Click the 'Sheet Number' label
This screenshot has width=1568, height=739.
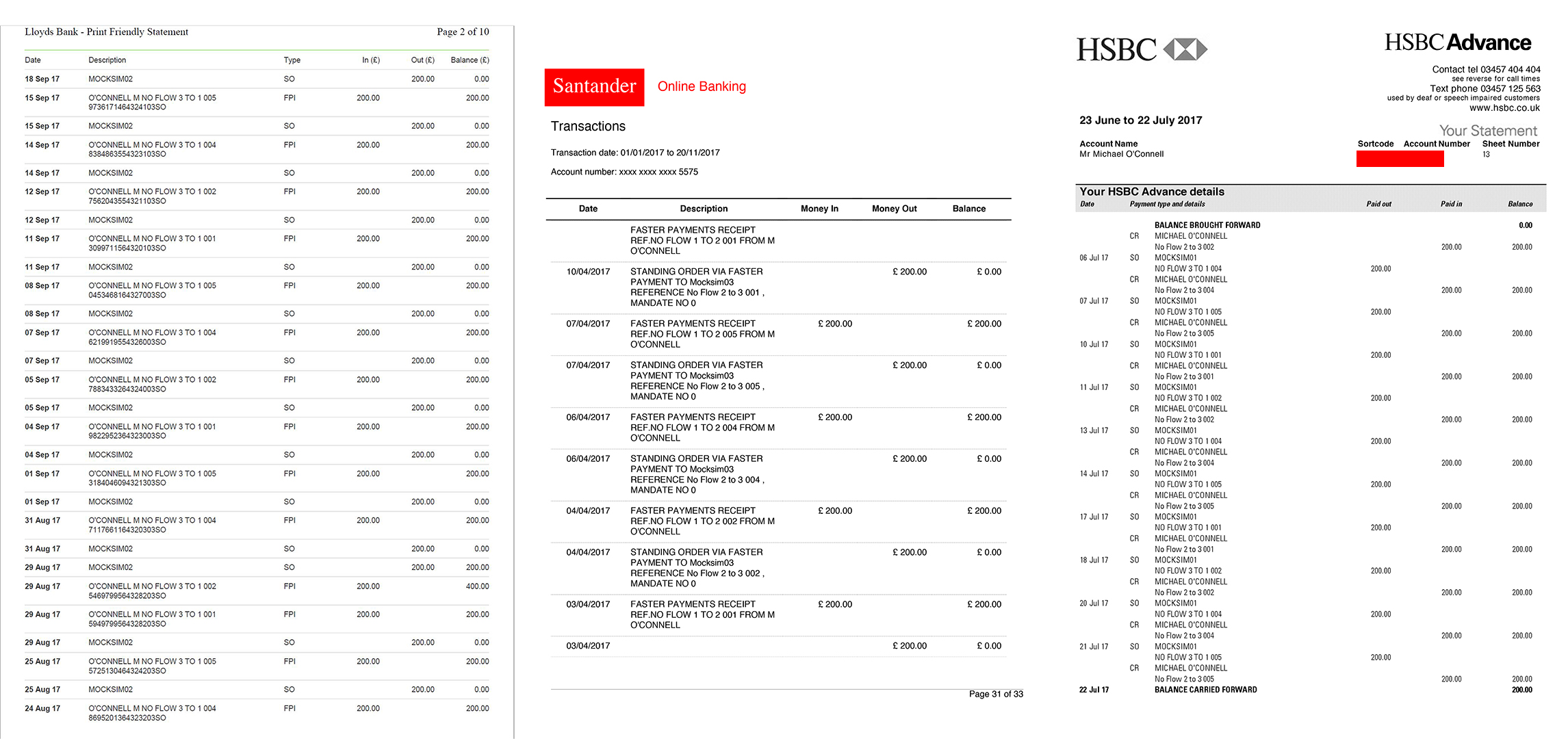(1511, 144)
